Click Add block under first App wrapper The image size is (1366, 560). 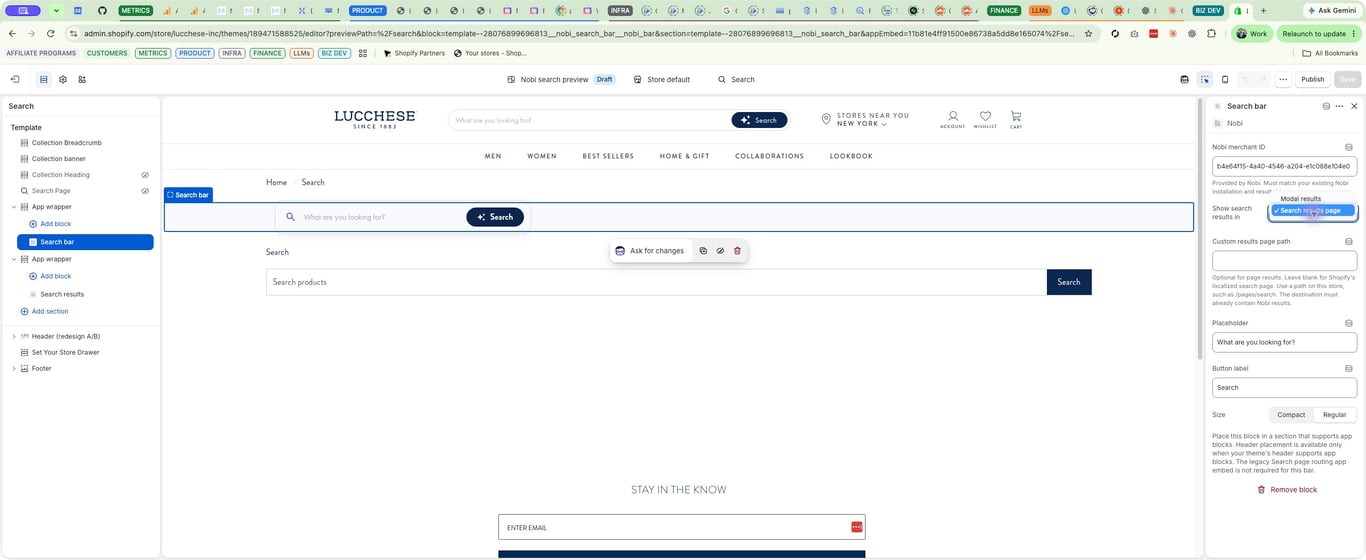50,224
